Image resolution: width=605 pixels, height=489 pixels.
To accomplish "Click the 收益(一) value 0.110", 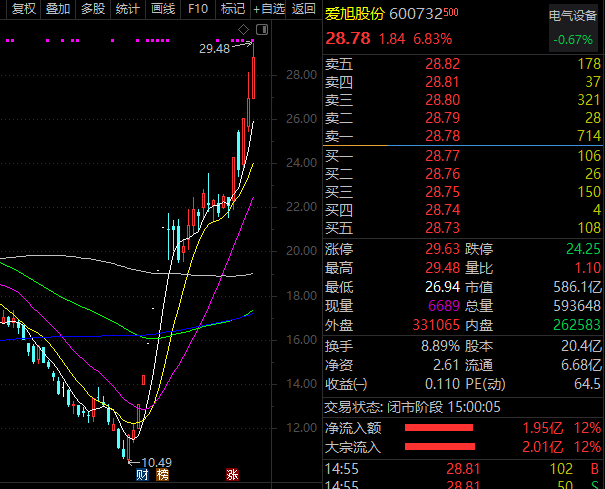I will point(443,384).
